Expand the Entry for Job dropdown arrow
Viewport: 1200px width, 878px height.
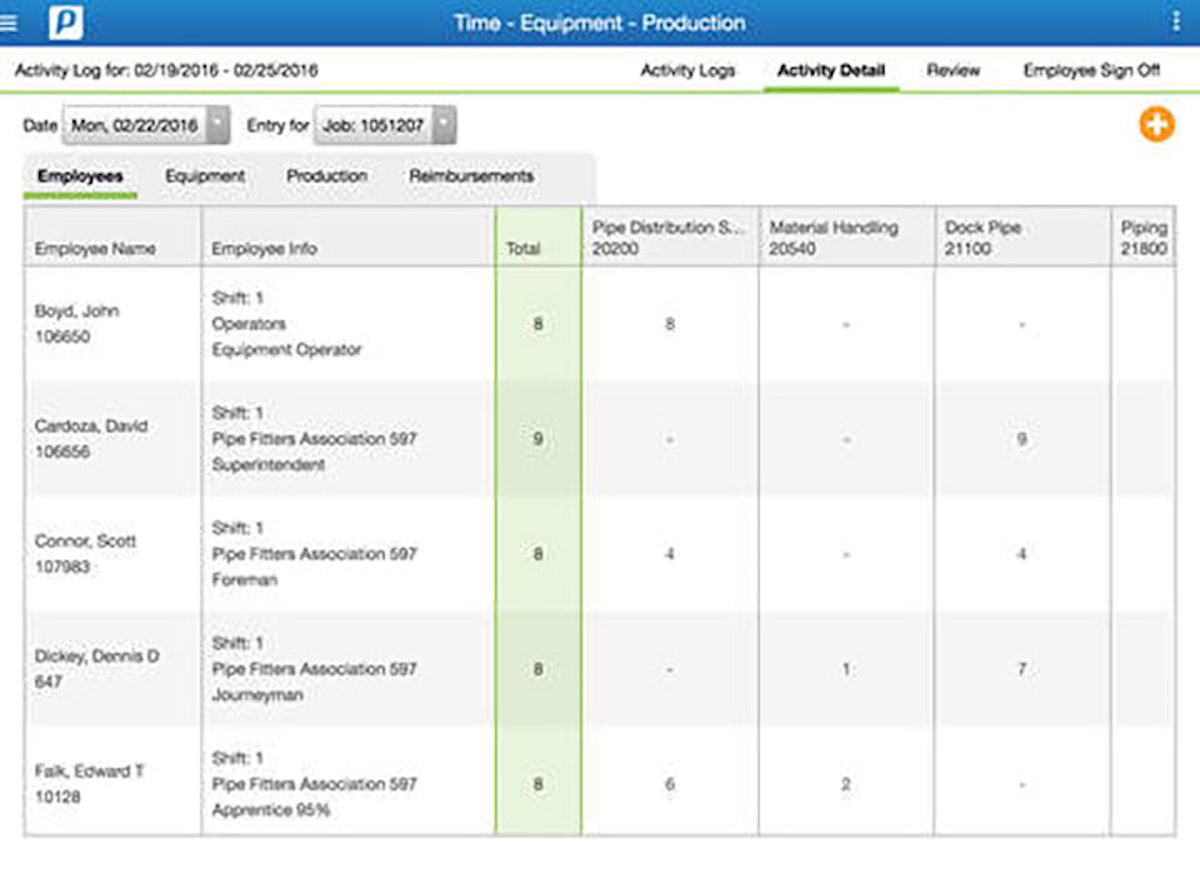pos(445,126)
